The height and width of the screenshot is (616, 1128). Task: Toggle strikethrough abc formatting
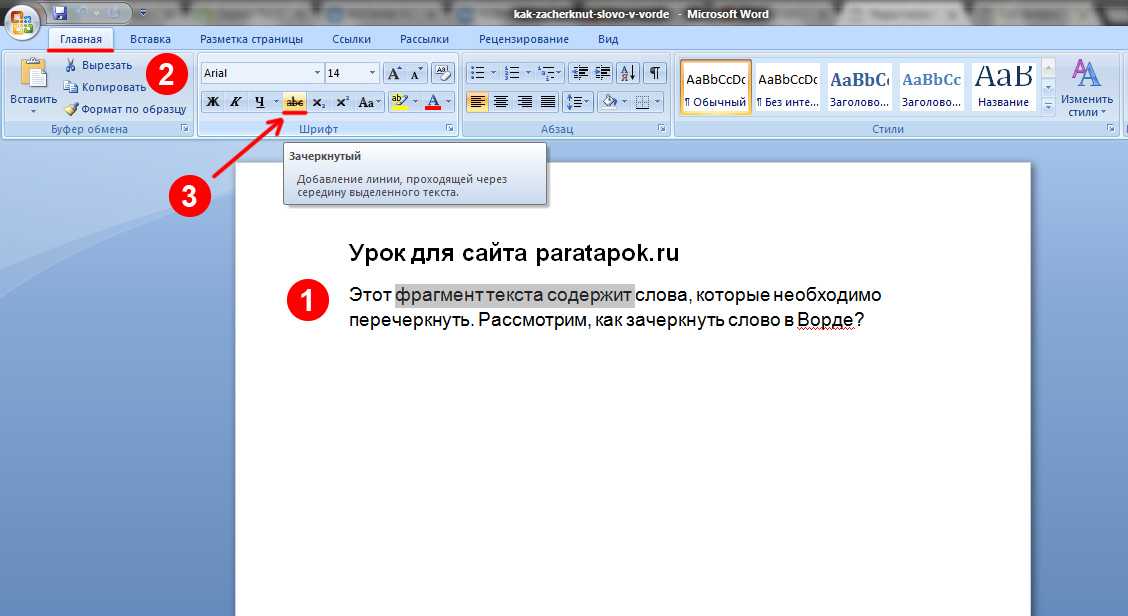point(294,102)
